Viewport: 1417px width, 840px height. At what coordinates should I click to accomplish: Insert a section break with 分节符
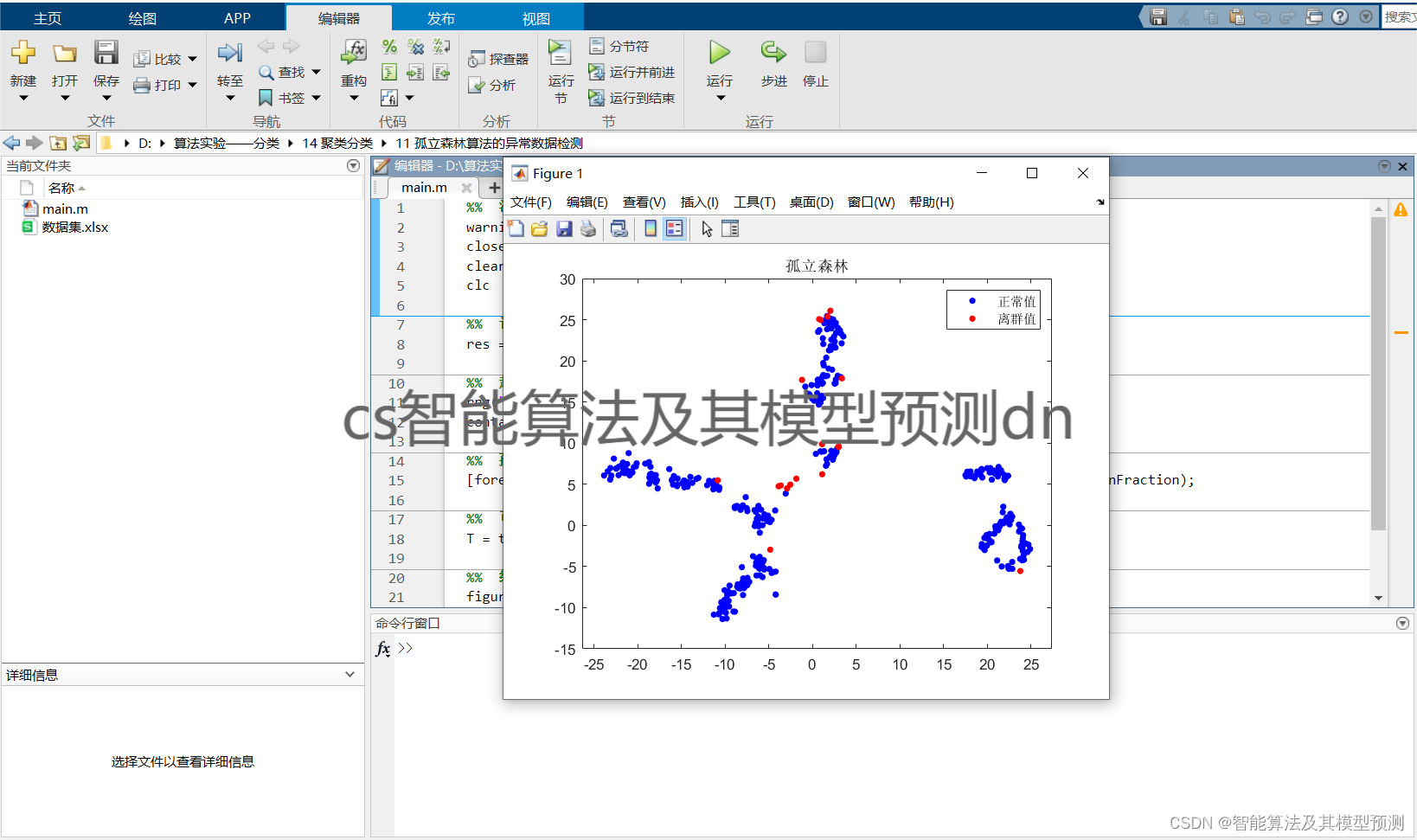coord(619,46)
